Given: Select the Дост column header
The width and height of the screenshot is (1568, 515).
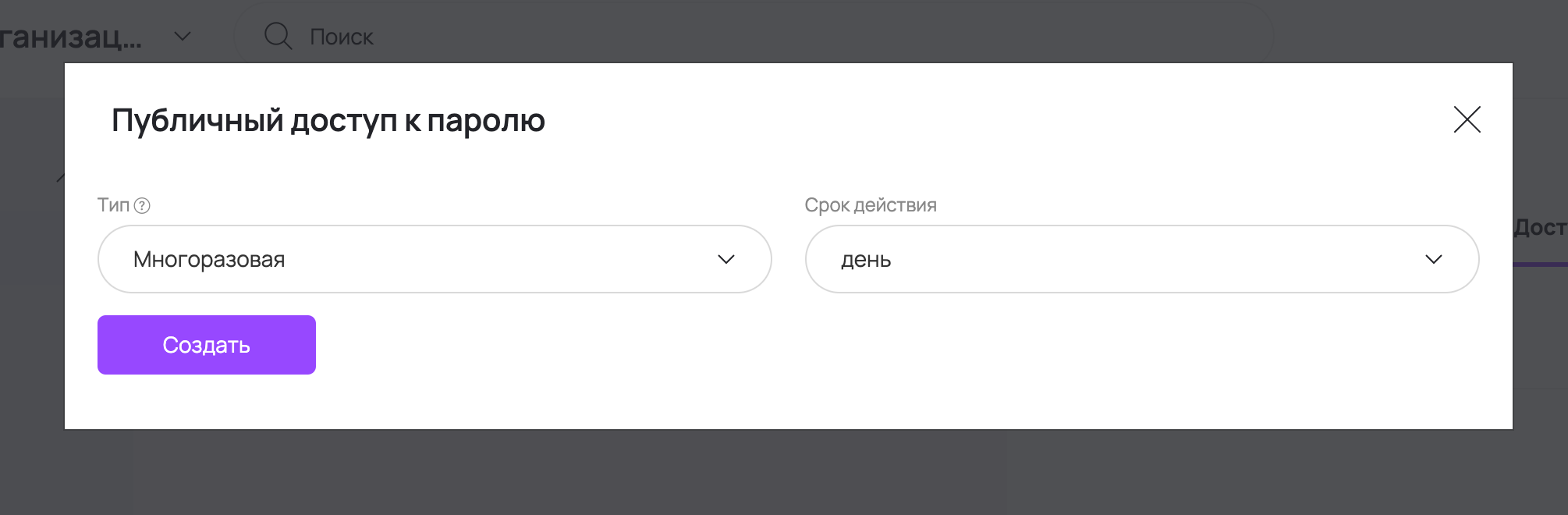Looking at the screenshot, I should [x=1548, y=229].
